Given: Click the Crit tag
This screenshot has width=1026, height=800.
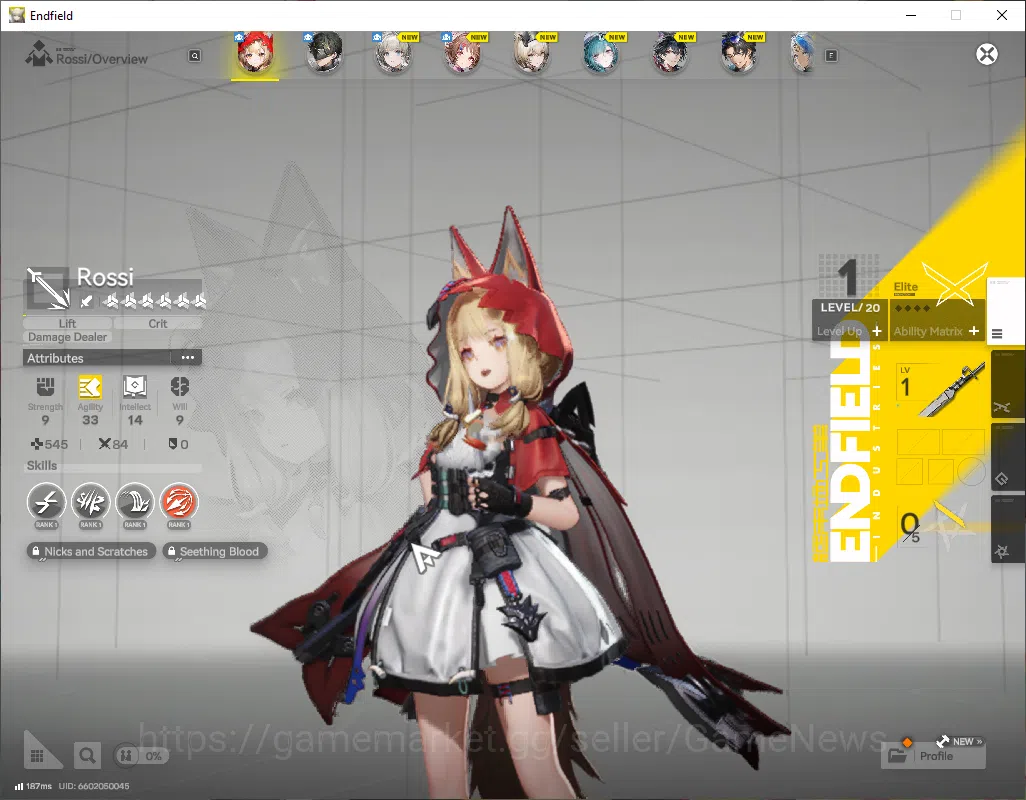Looking at the screenshot, I should tap(158, 323).
